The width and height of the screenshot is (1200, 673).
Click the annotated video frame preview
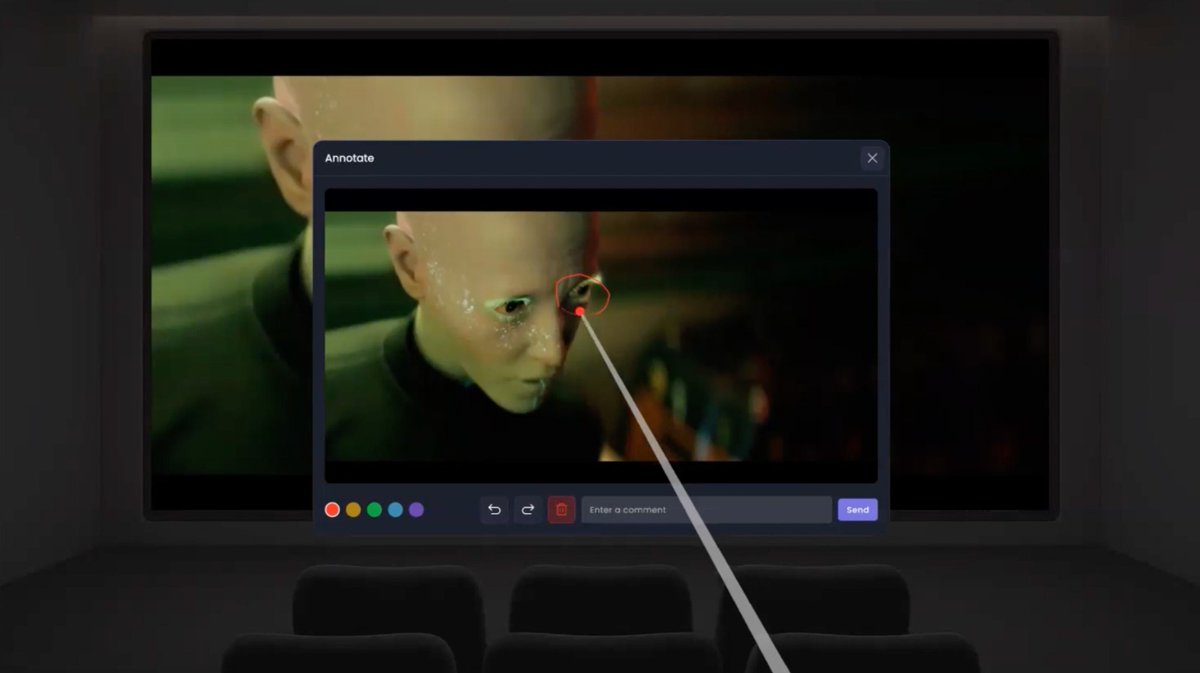click(x=601, y=336)
